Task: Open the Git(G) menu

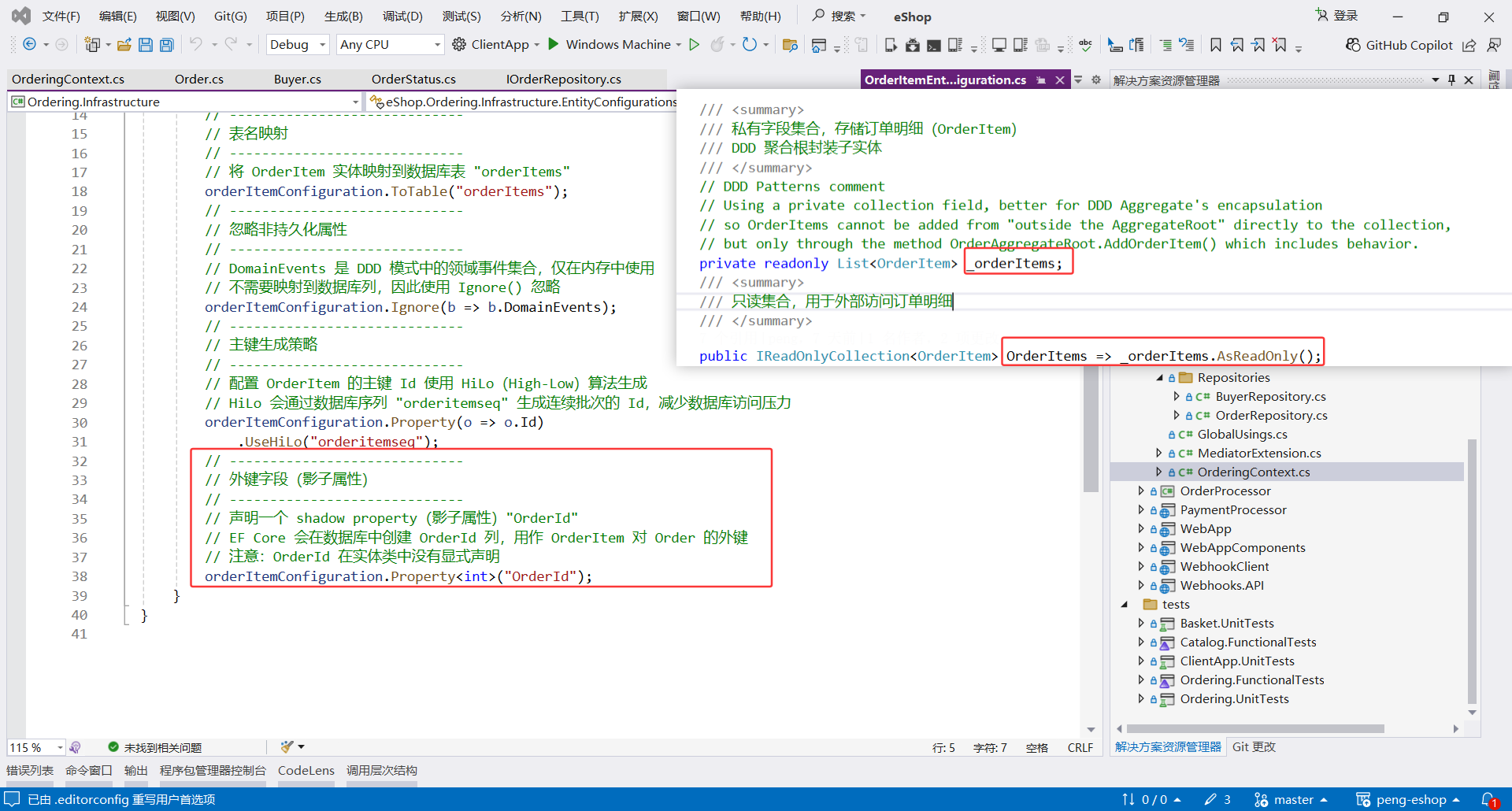Action: coord(231,16)
